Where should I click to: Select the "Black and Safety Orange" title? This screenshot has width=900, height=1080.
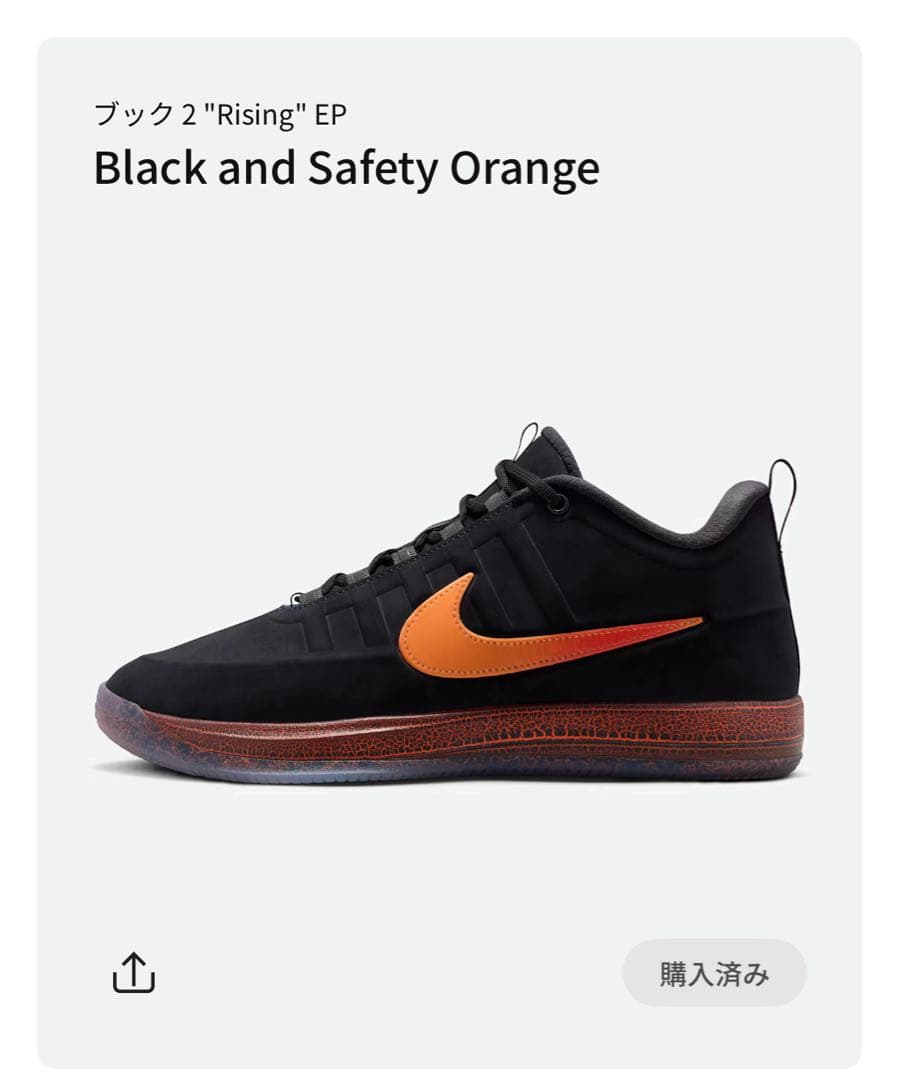pyautogui.click(x=346, y=169)
